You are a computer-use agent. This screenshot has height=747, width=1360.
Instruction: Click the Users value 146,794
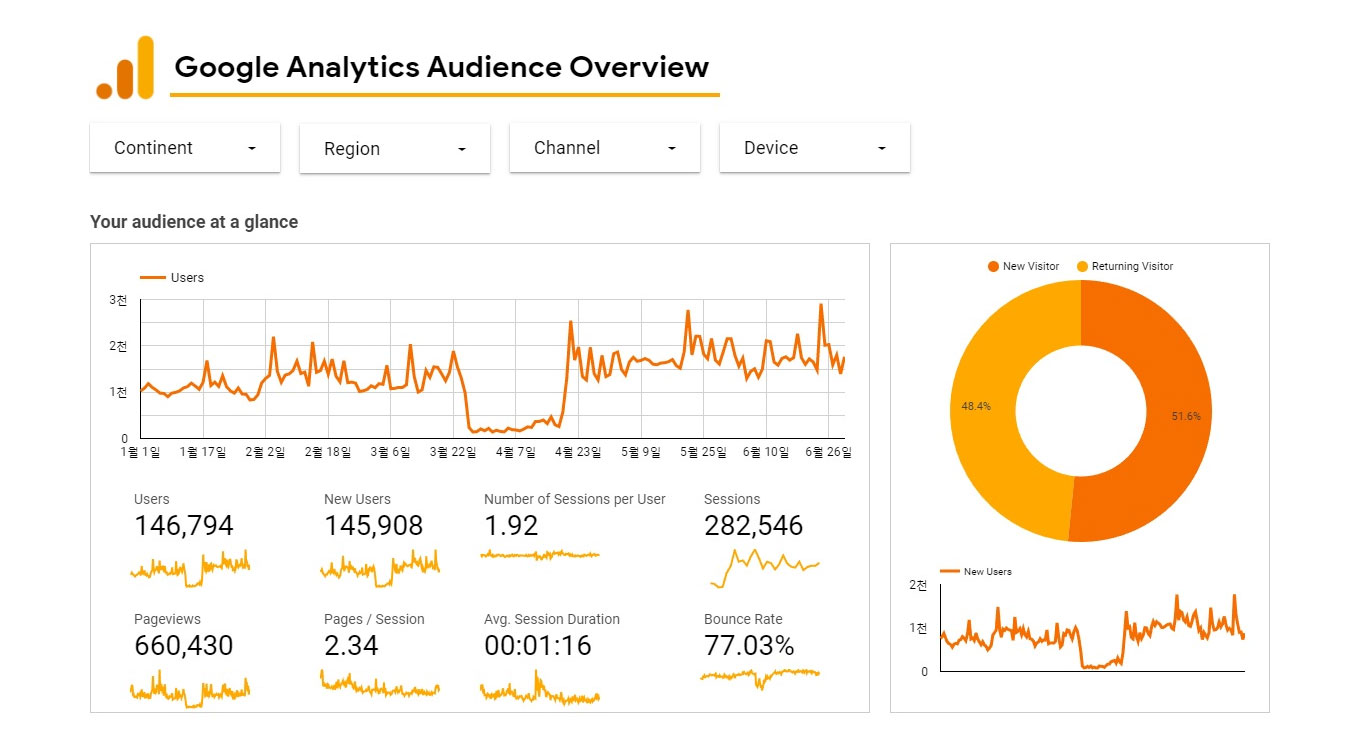[184, 526]
